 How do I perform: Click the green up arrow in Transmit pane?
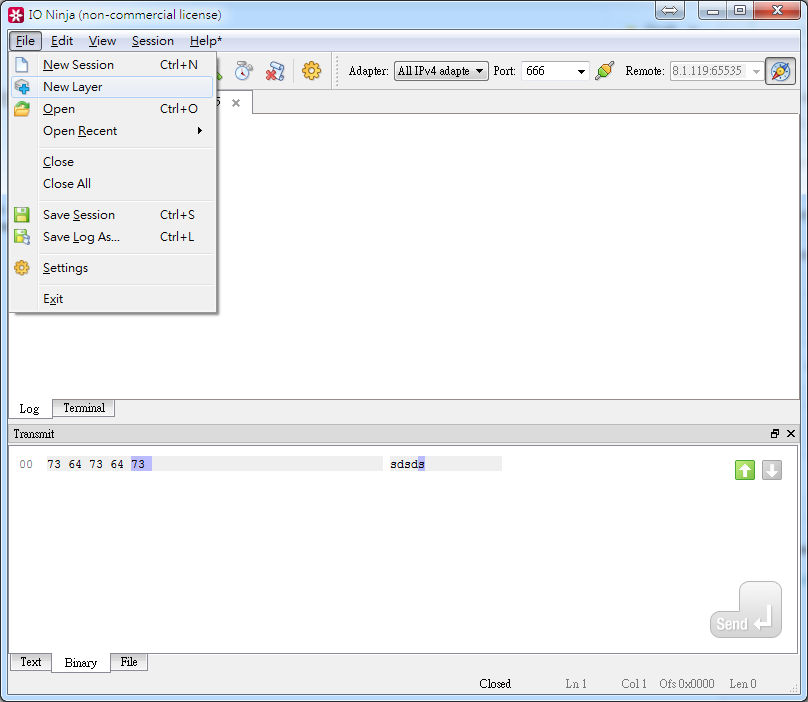pyautogui.click(x=745, y=470)
